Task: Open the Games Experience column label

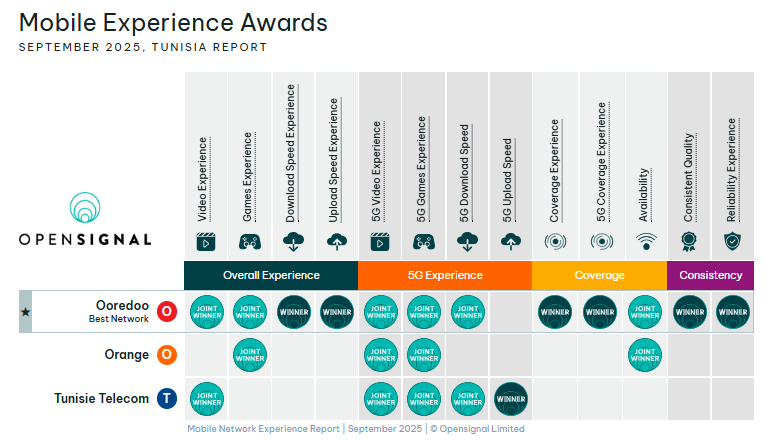Action: [247, 176]
